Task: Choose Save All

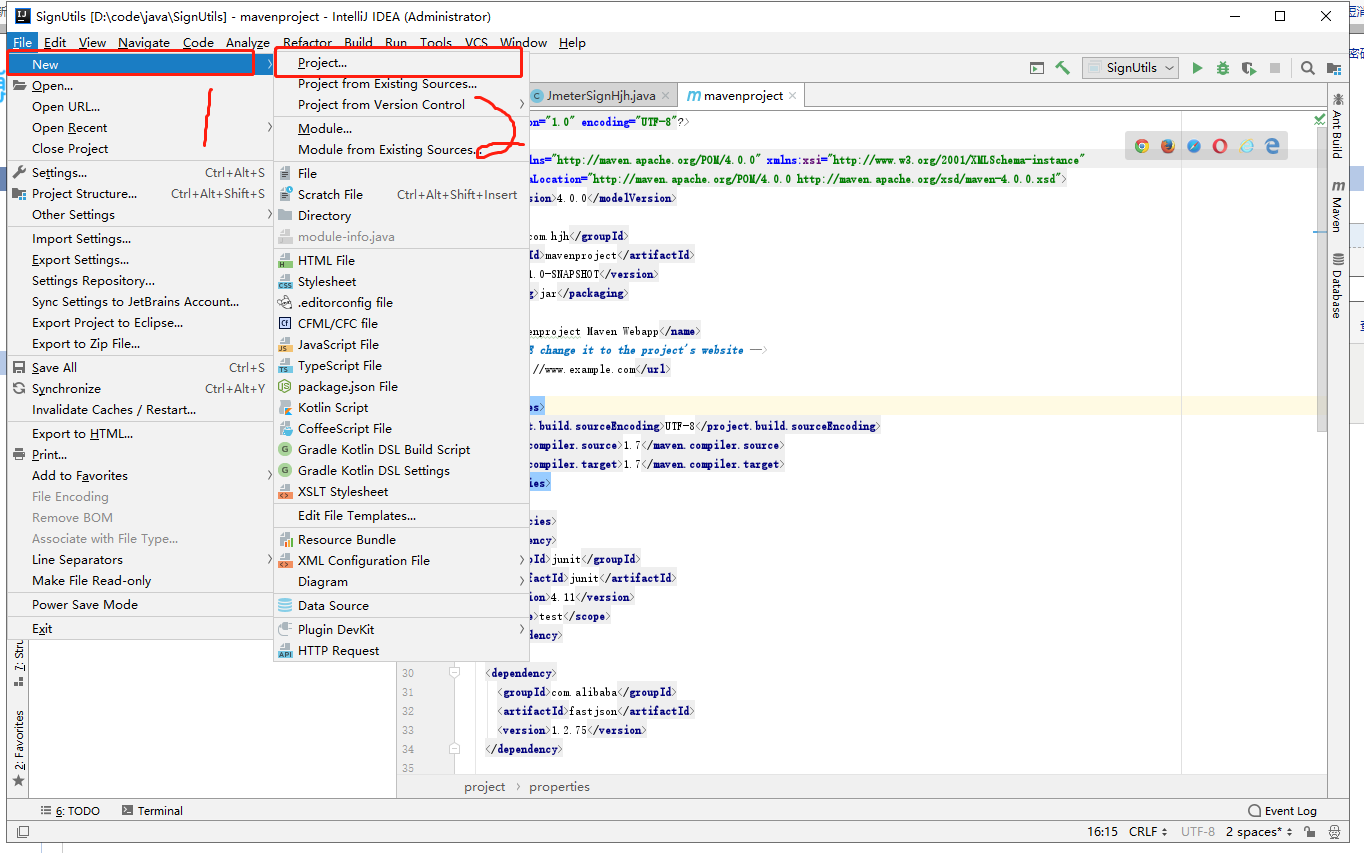Action: click(140, 368)
